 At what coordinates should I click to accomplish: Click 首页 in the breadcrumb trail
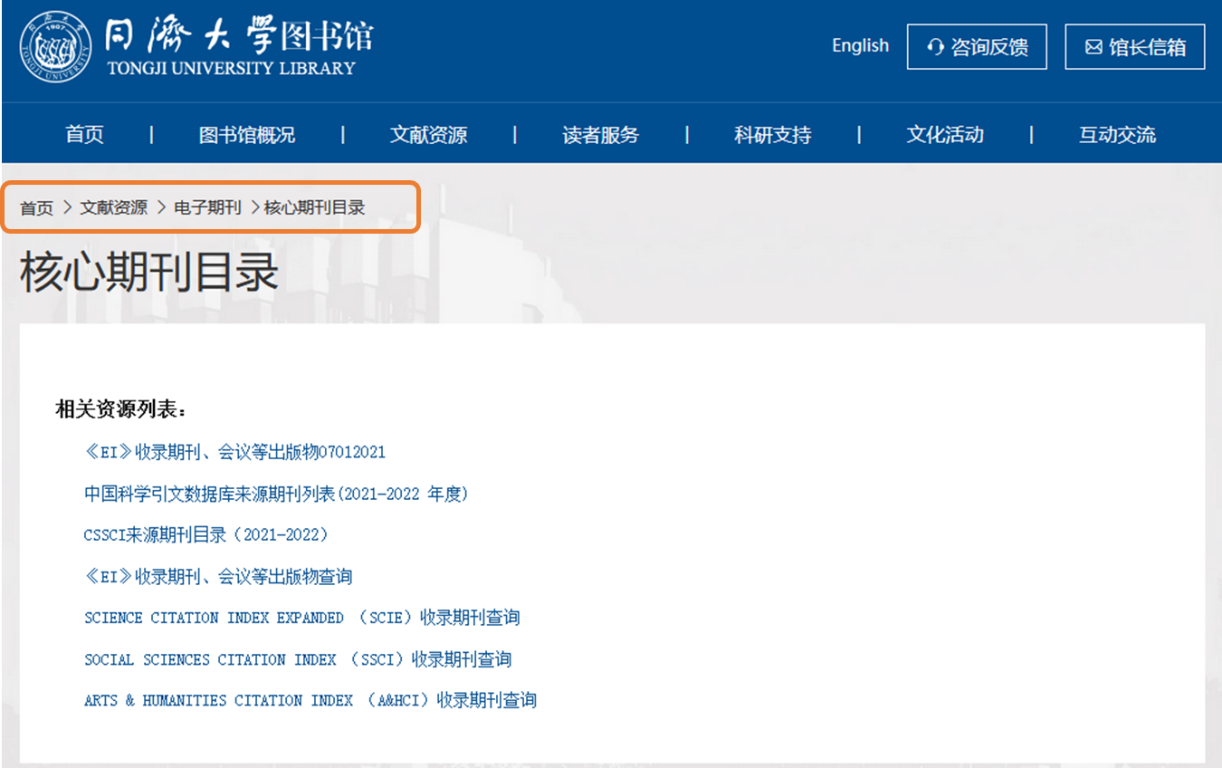(37, 208)
